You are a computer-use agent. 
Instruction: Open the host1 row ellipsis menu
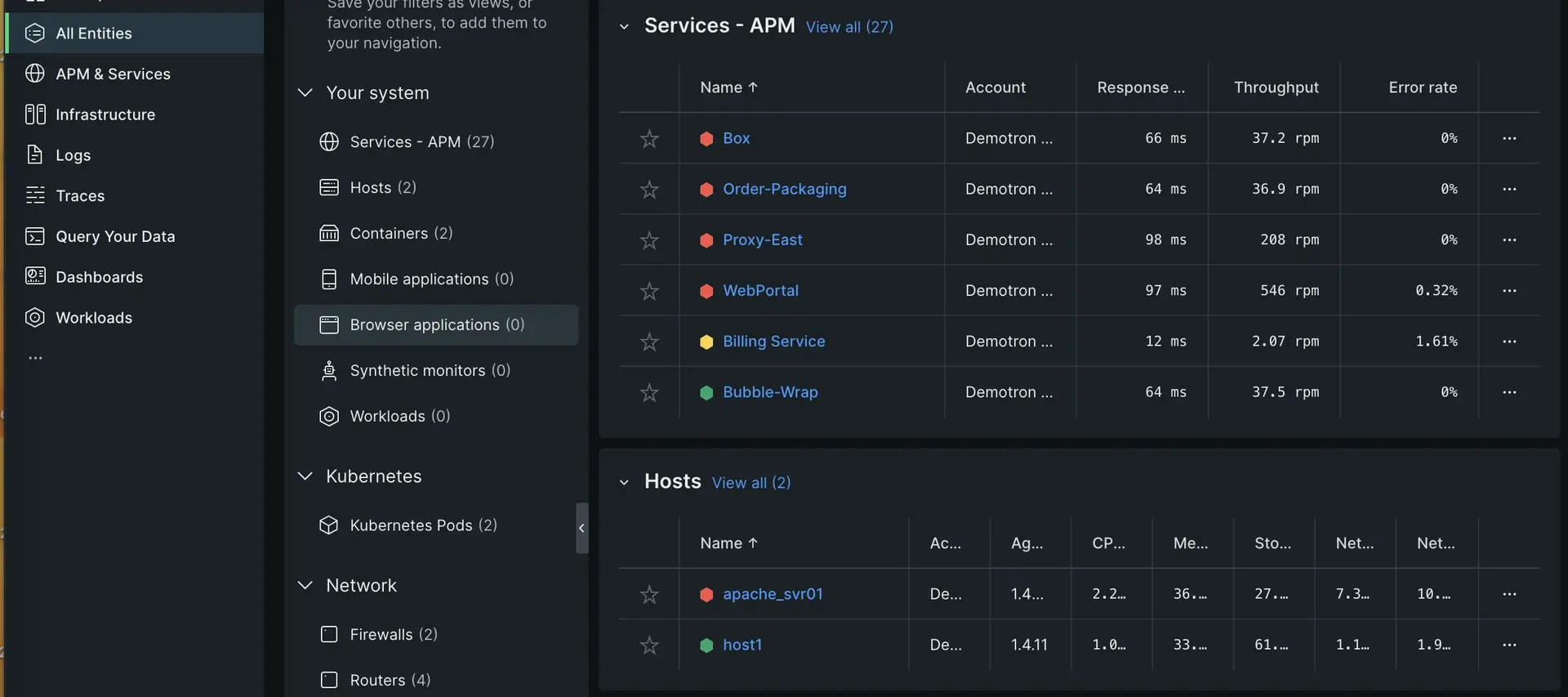coord(1509,645)
